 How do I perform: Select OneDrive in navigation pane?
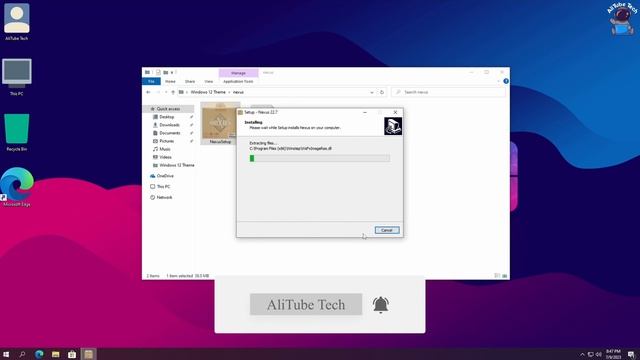165,176
